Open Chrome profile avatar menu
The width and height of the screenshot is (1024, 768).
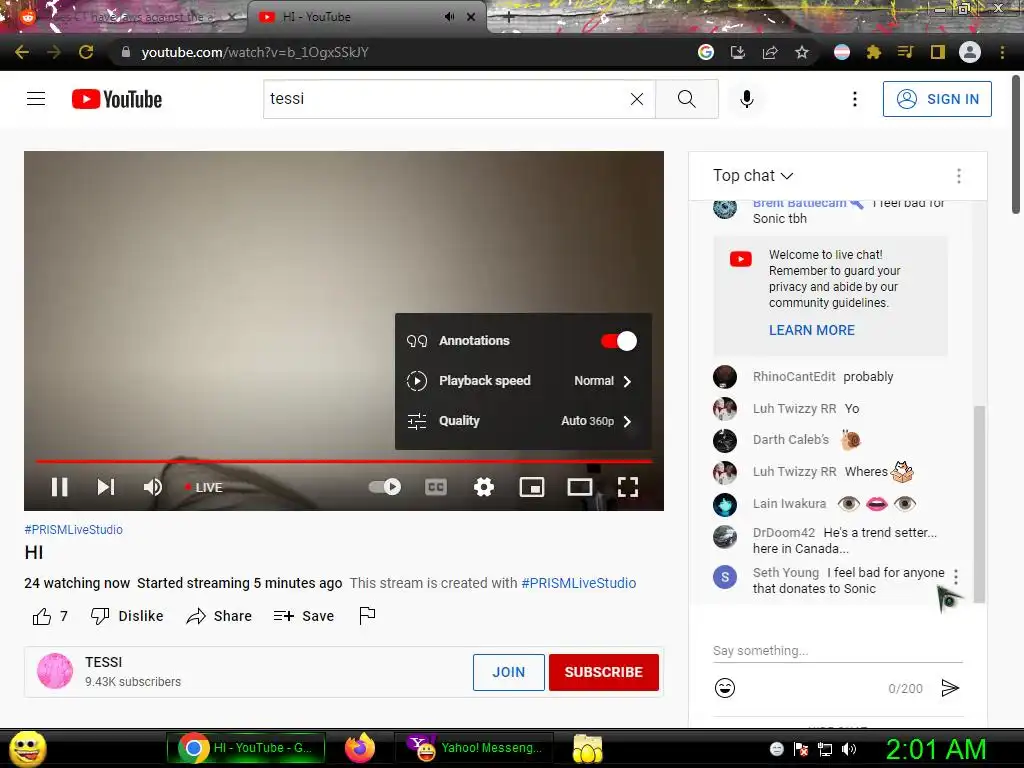click(970, 52)
